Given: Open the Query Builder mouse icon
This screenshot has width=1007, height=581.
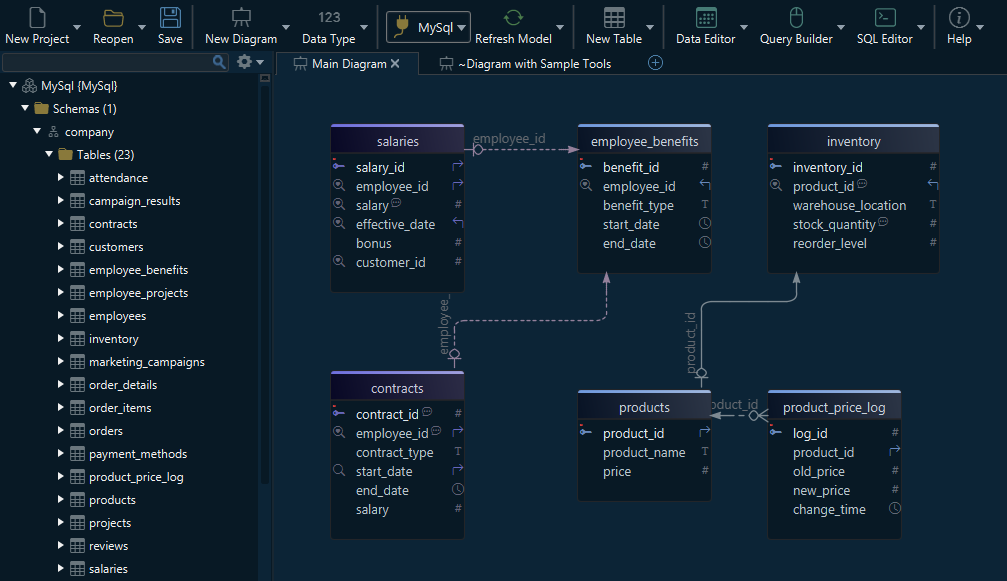Looking at the screenshot, I should point(796,17).
